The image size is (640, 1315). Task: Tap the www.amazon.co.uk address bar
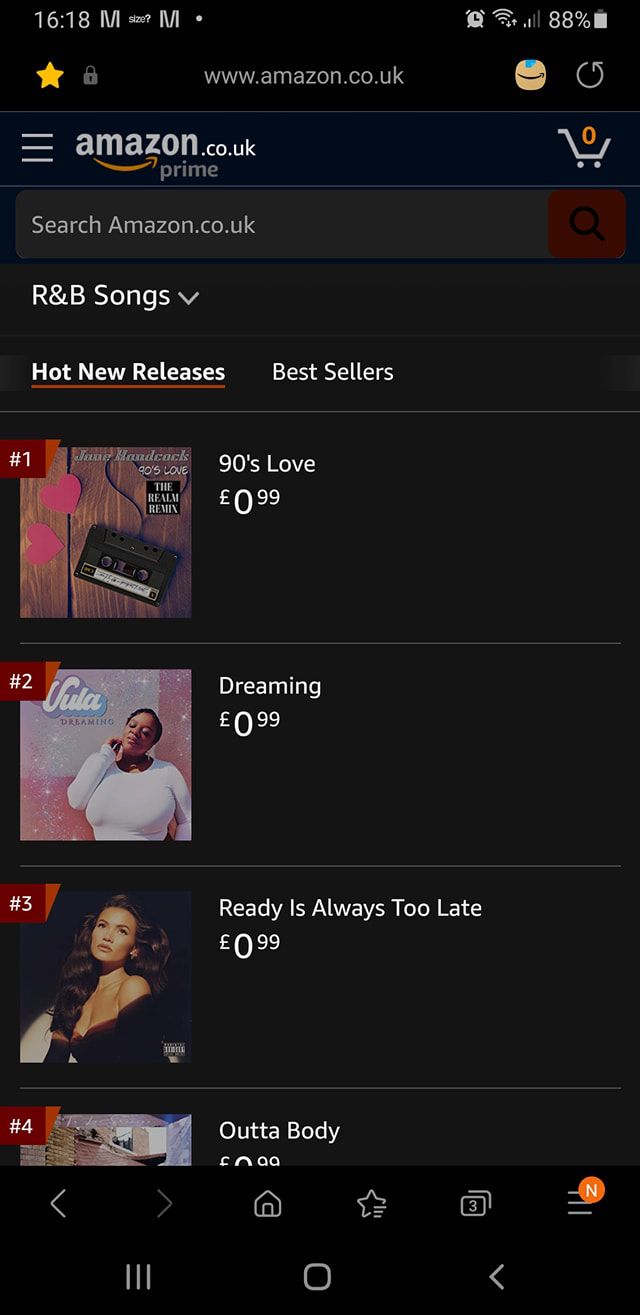pyautogui.click(x=304, y=75)
